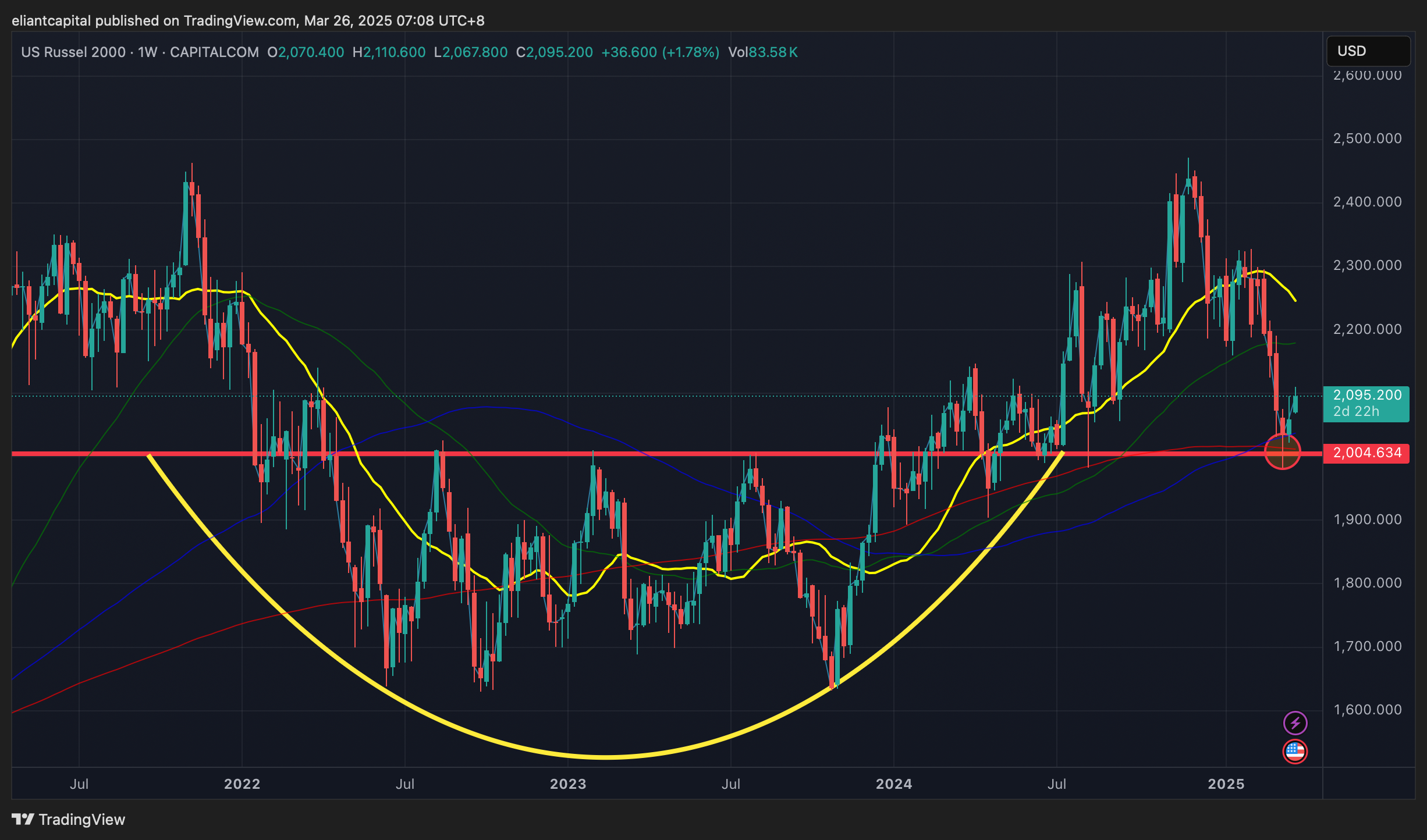The width and height of the screenshot is (1427, 840).
Task: Click the 2,500.000 price scale label
Action: (x=1367, y=138)
